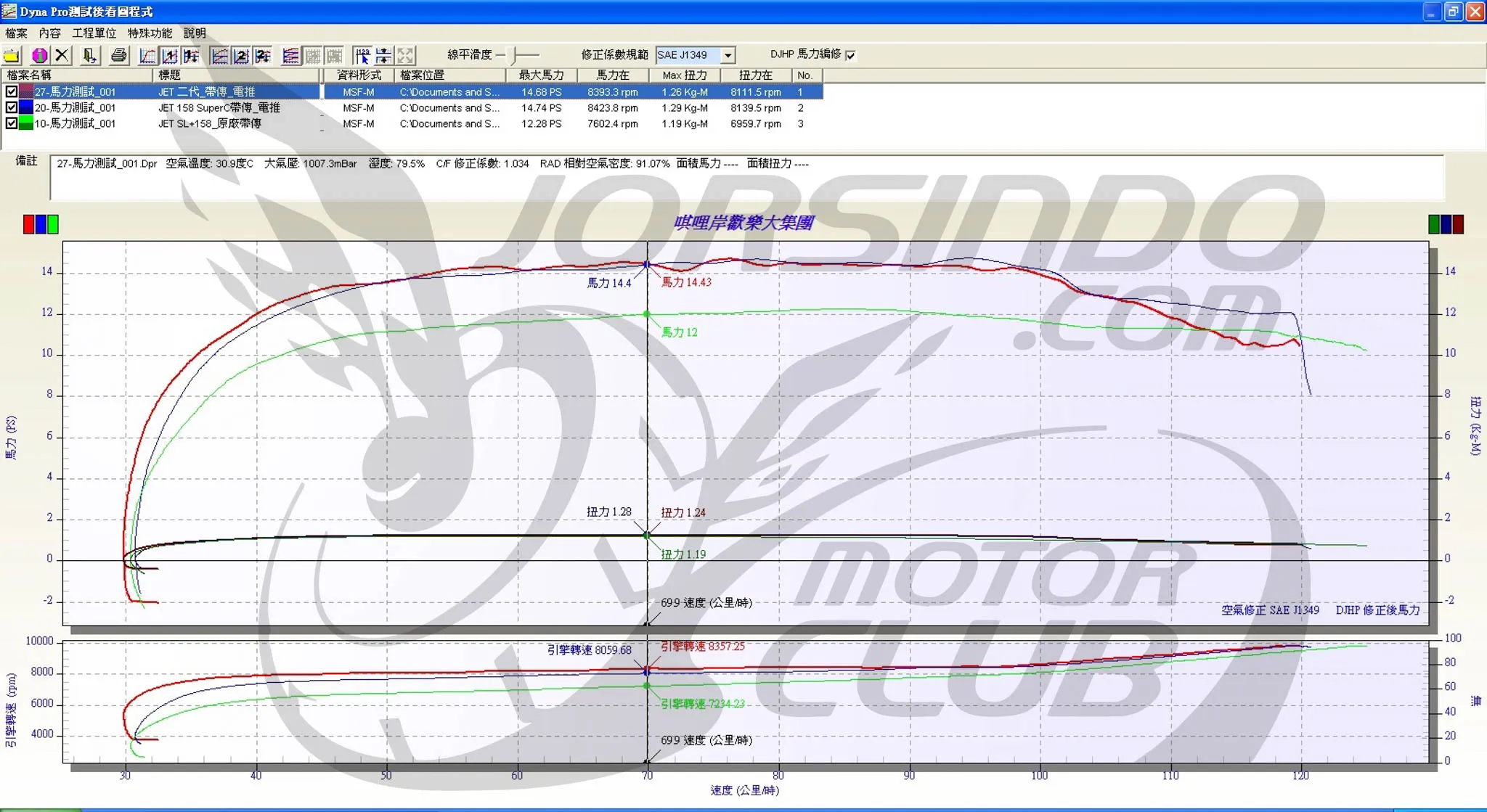Click blue color swatch of 20-馬力測試 row
The image size is (1487, 812).
(x=26, y=107)
